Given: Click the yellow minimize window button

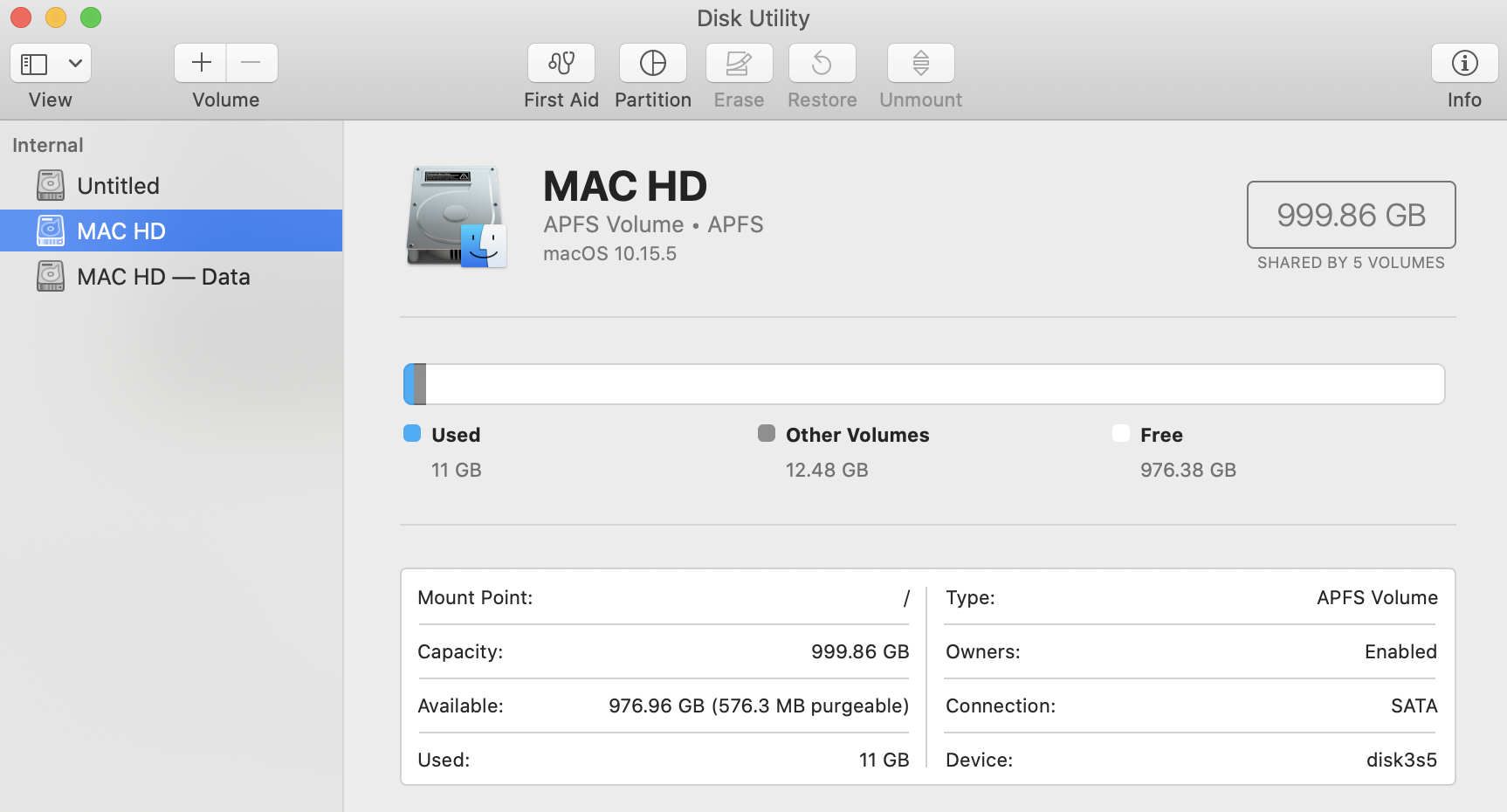Looking at the screenshot, I should click(x=56, y=17).
